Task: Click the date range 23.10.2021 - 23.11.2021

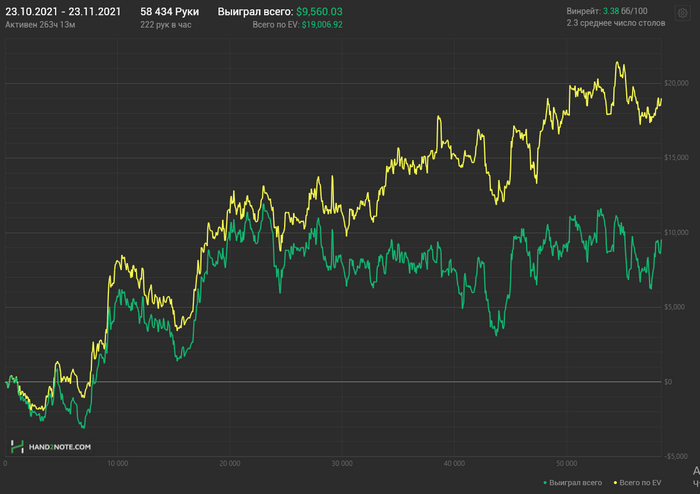Action: pyautogui.click(x=63, y=12)
